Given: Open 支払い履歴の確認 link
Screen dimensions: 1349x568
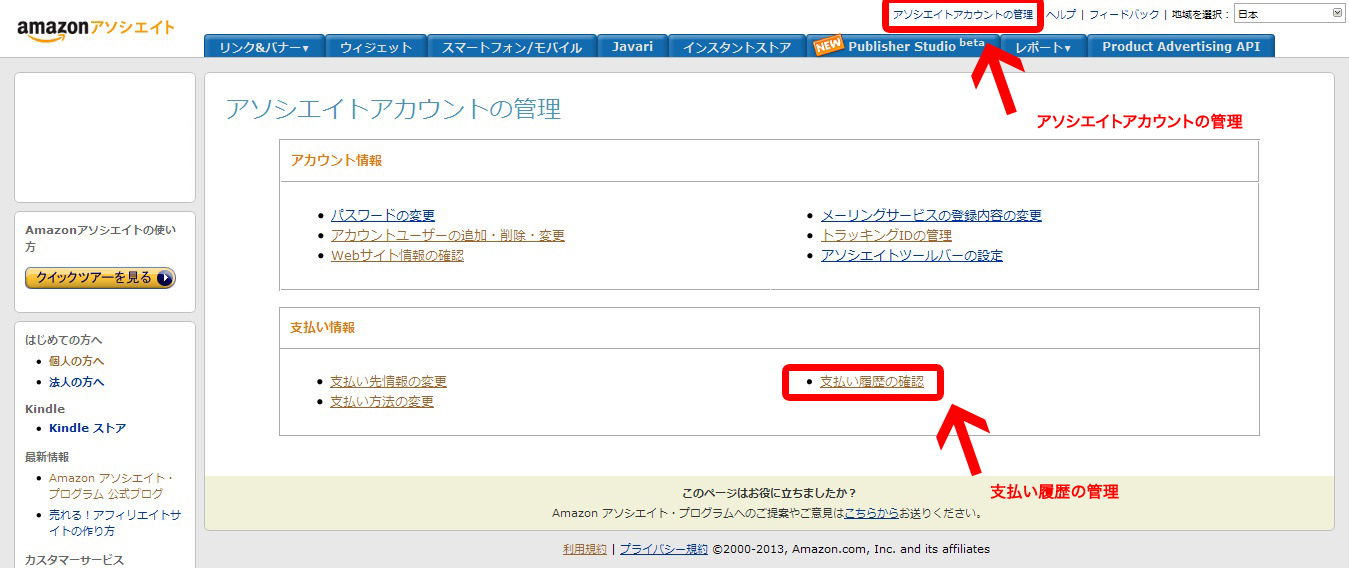Looking at the screenshot, I should point(872,381).
